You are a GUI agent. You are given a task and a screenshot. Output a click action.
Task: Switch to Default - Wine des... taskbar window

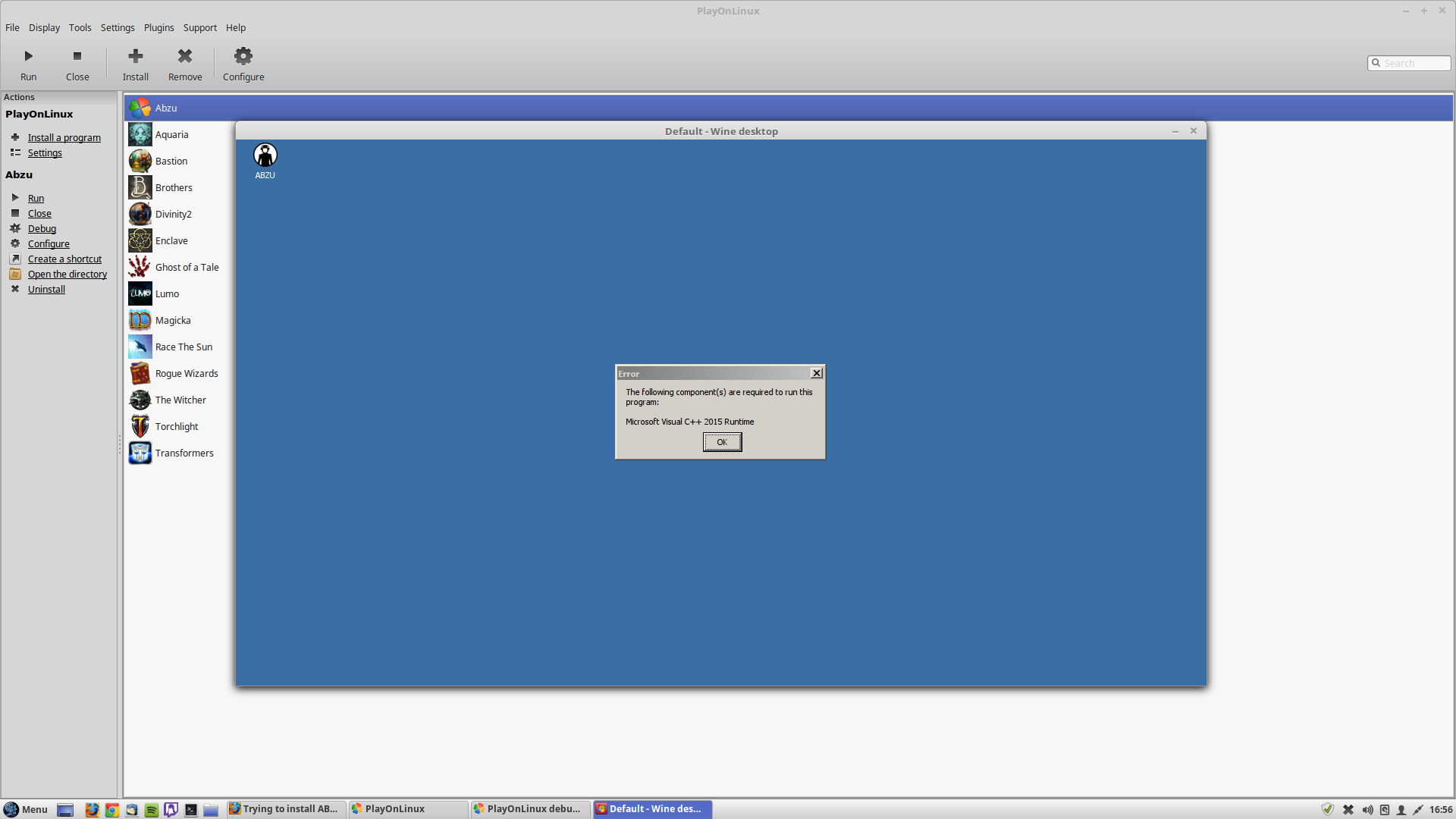pyautogui.click(x=652, y=809)
